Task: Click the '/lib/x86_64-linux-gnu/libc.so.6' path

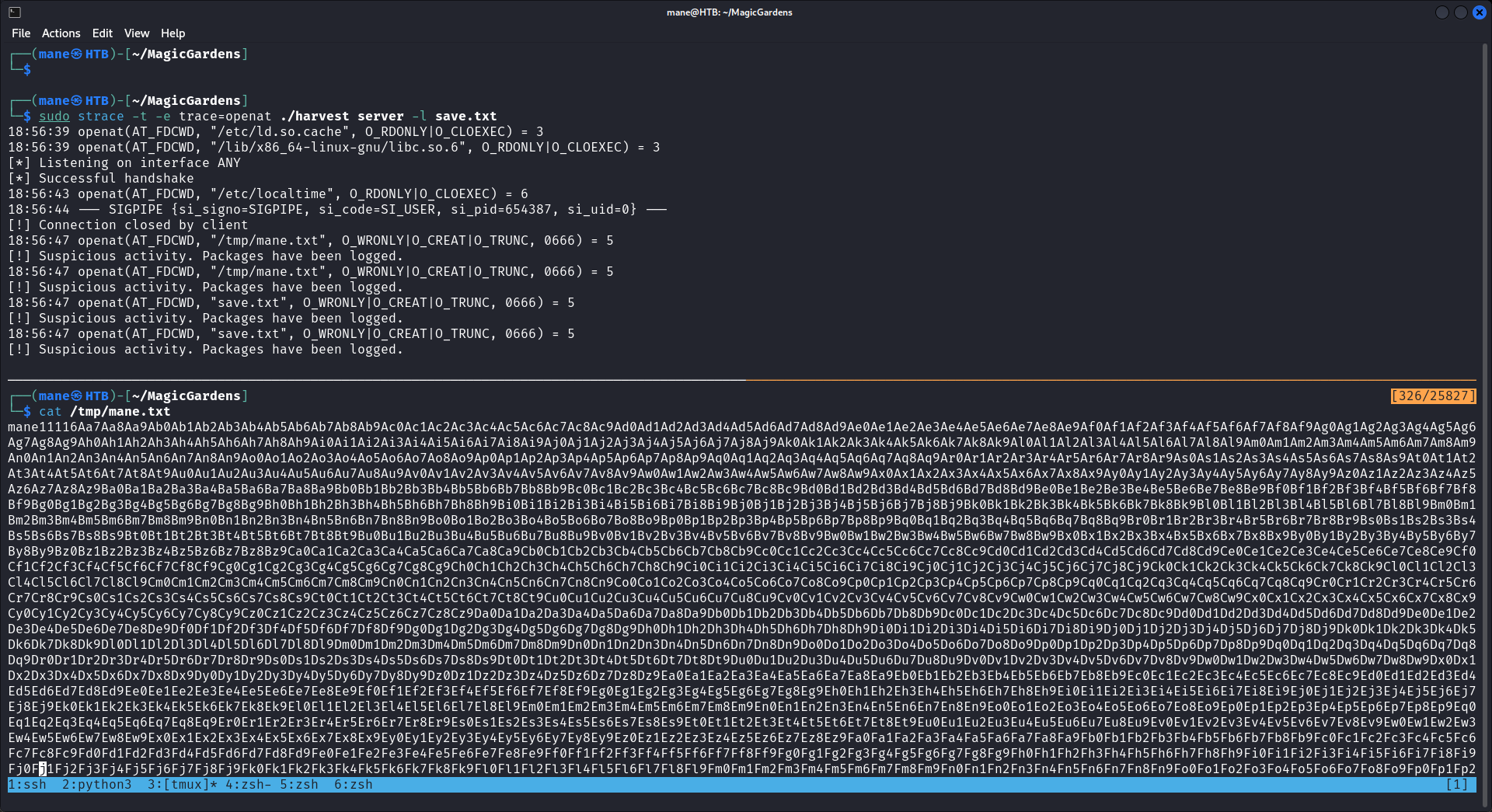Action: click(x=338, y=148)
